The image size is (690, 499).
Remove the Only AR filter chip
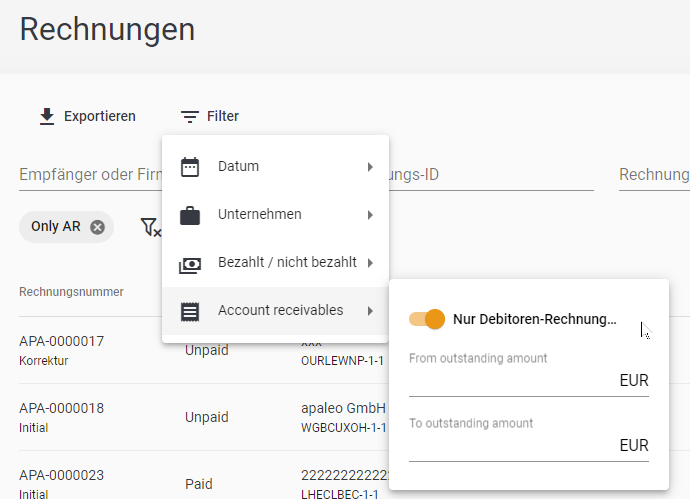[x=97, y=227]
